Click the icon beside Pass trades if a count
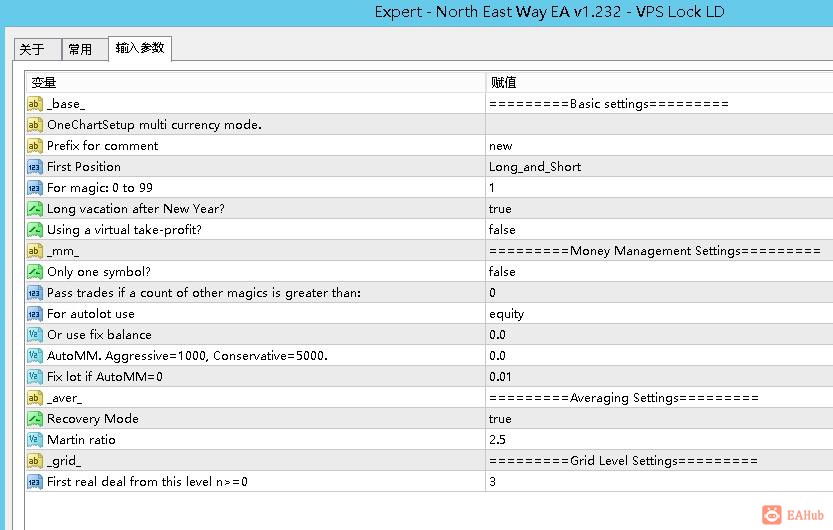Viewport: 833px width, 530px height. coord(35,293)
